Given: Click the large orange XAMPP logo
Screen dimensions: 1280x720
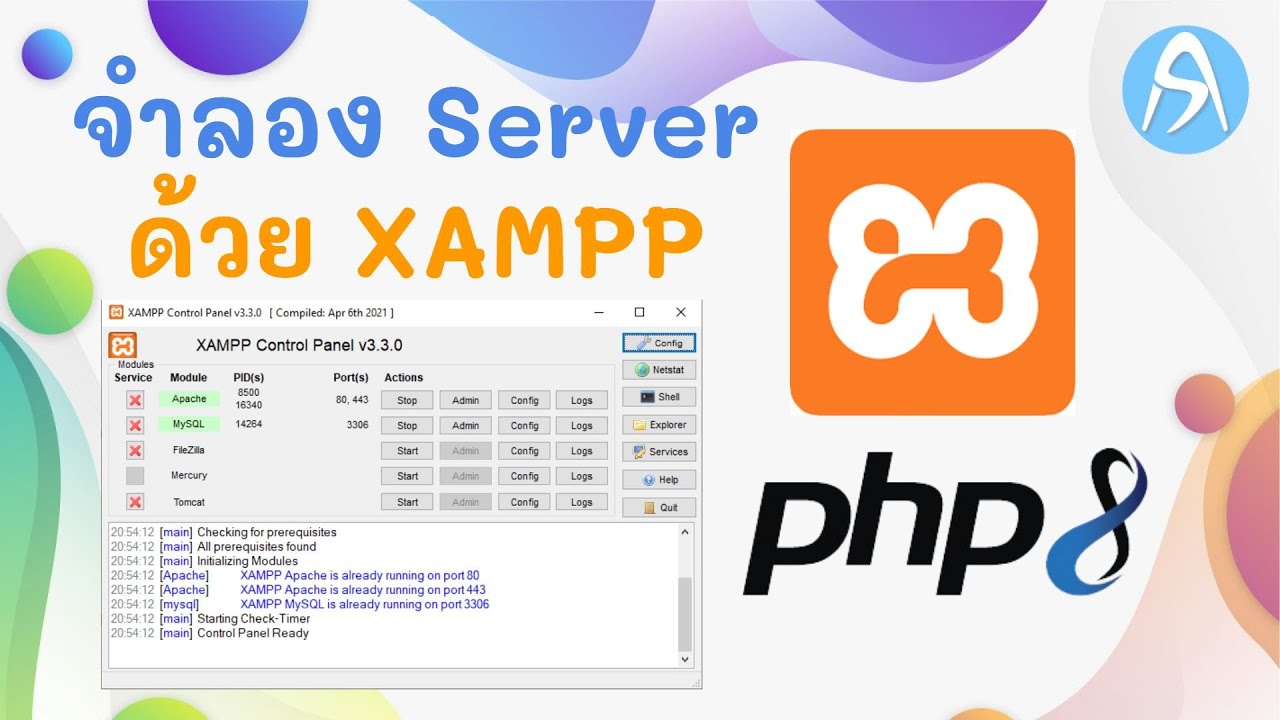Looking at the screenshot, I should click(x=932, y=272).
